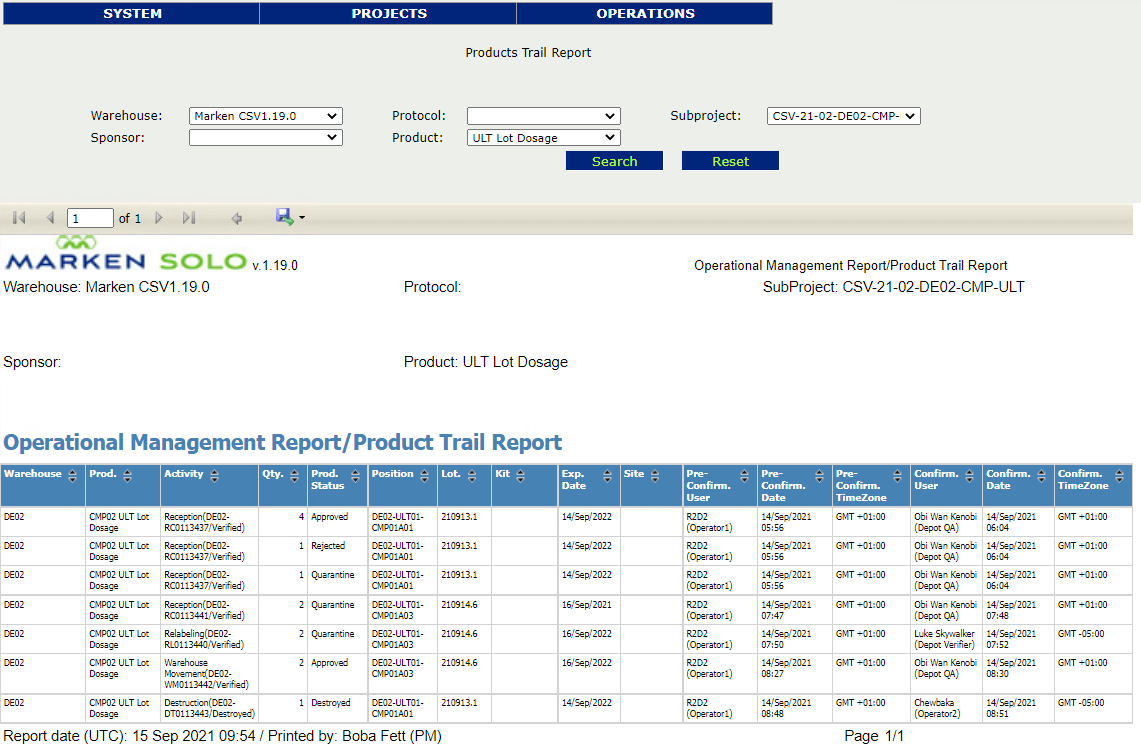The height and width of the screenshot is (750, 1141).
Task: Navigate back to parent report
Action: tap(236, 218)
